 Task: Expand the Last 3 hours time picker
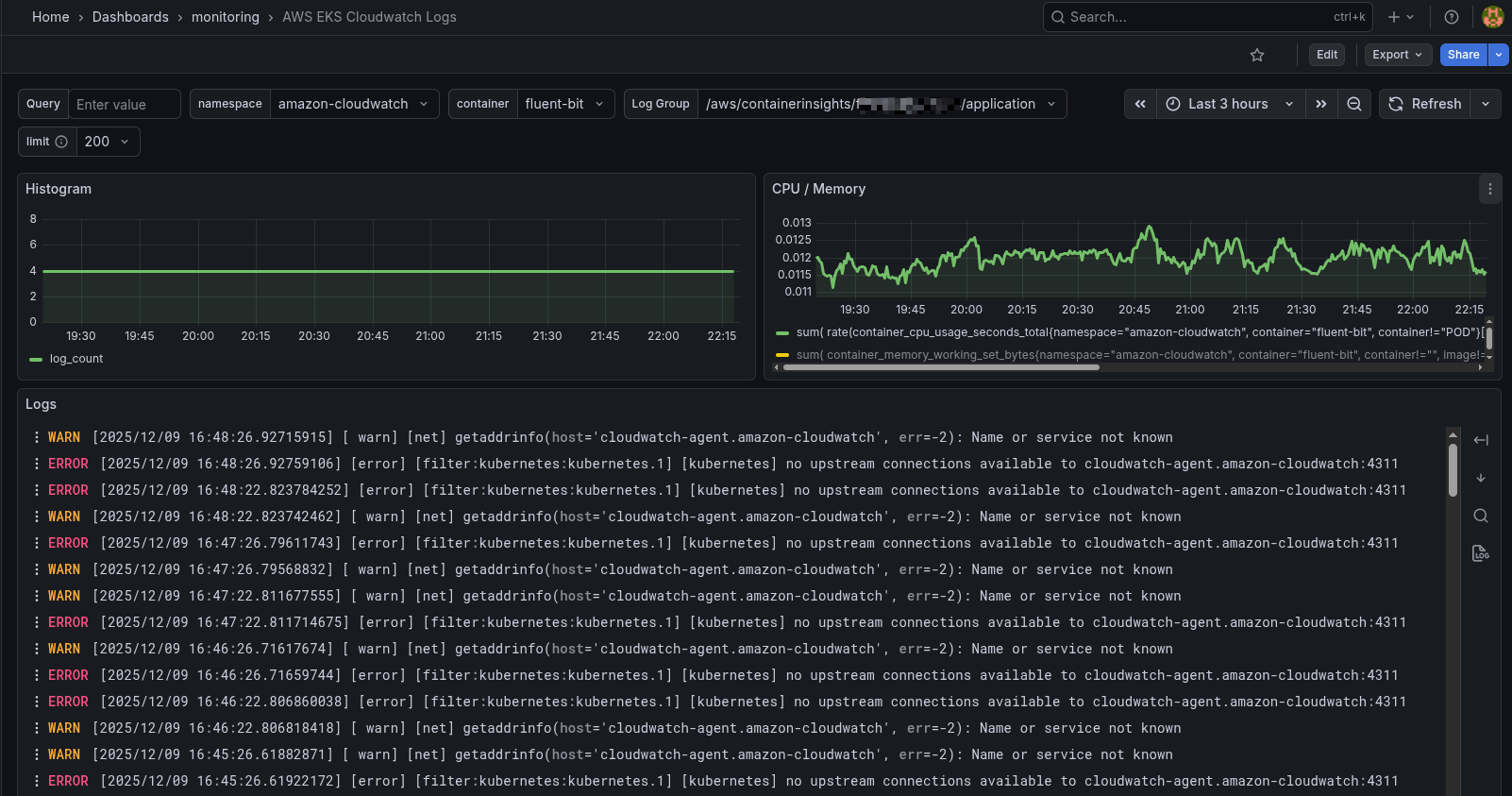tap(1230, 104)
